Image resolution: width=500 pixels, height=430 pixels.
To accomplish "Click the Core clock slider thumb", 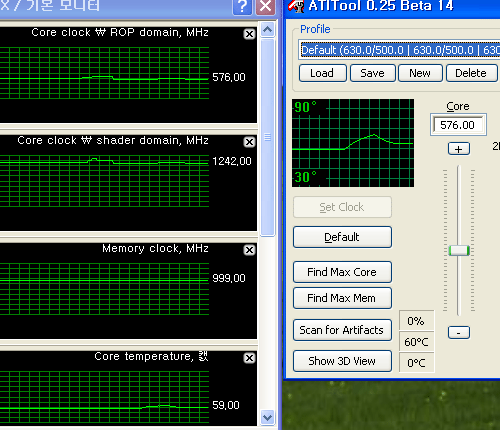I will (459, 250).
